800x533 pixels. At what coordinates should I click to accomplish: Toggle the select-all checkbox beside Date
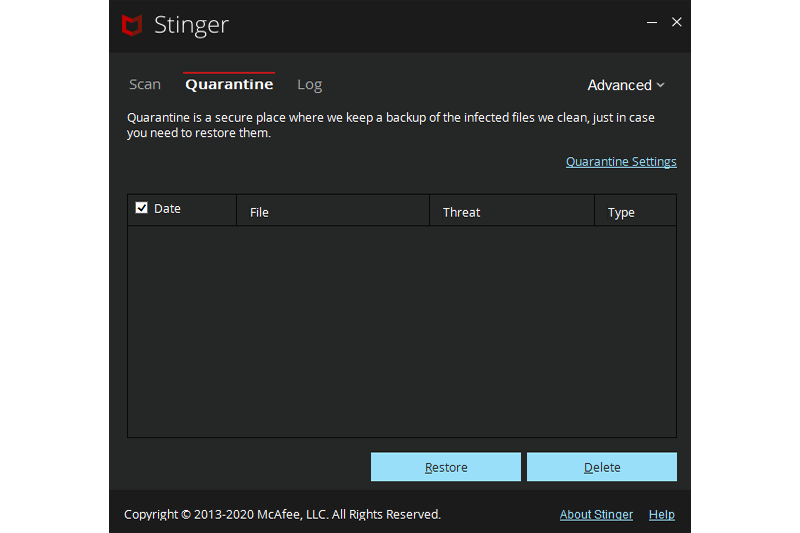[142, 208]
